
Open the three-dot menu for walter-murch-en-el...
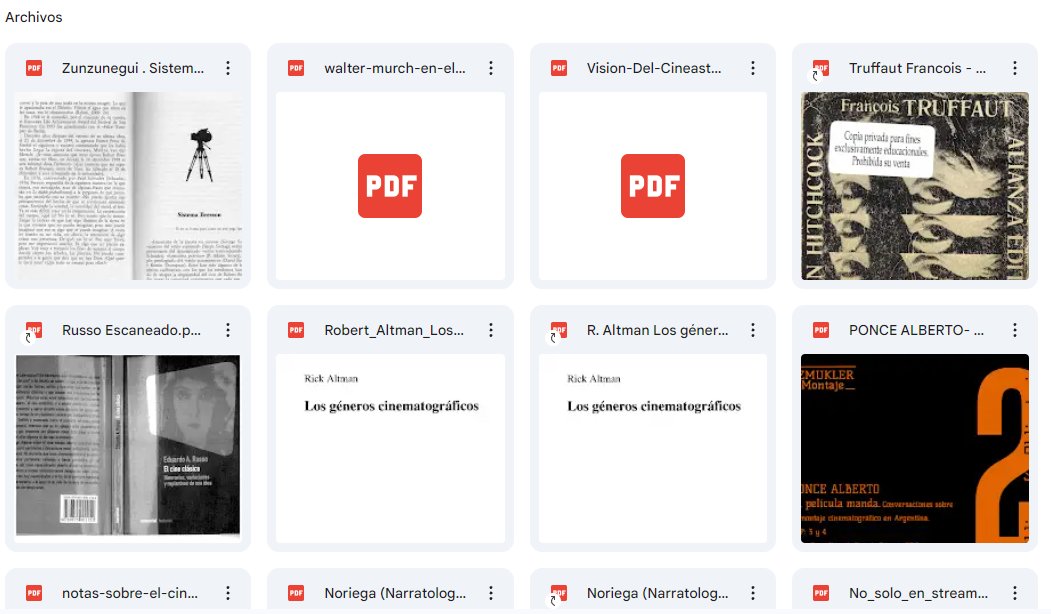tap(491, 68)
